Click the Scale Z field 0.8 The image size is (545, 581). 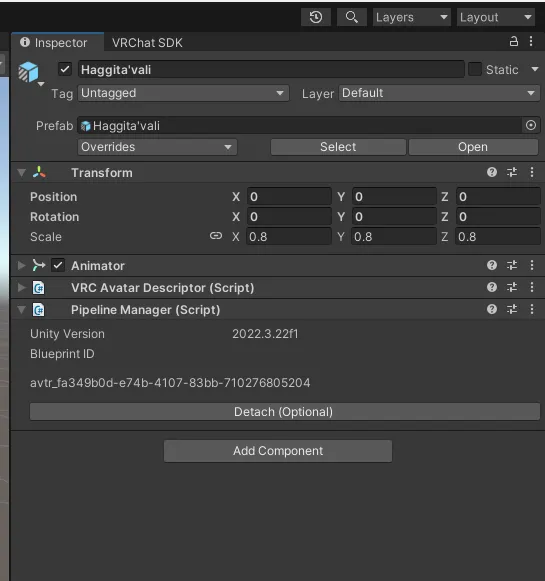point(498,237)
